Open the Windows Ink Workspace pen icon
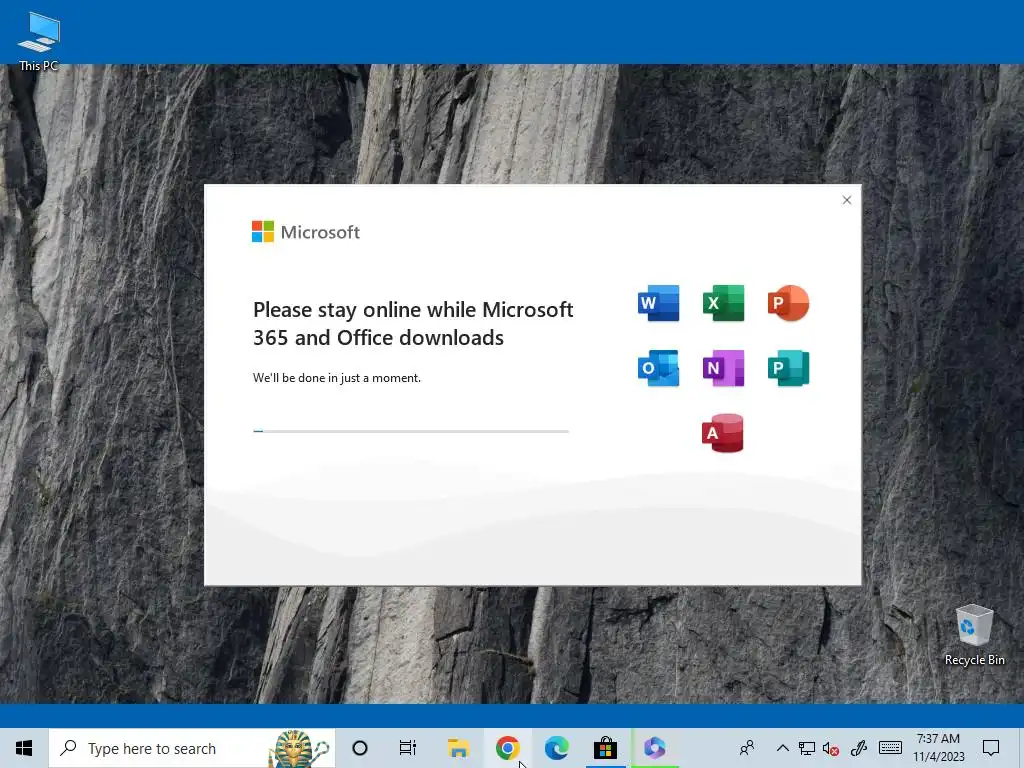 click(x=858, y=748)
